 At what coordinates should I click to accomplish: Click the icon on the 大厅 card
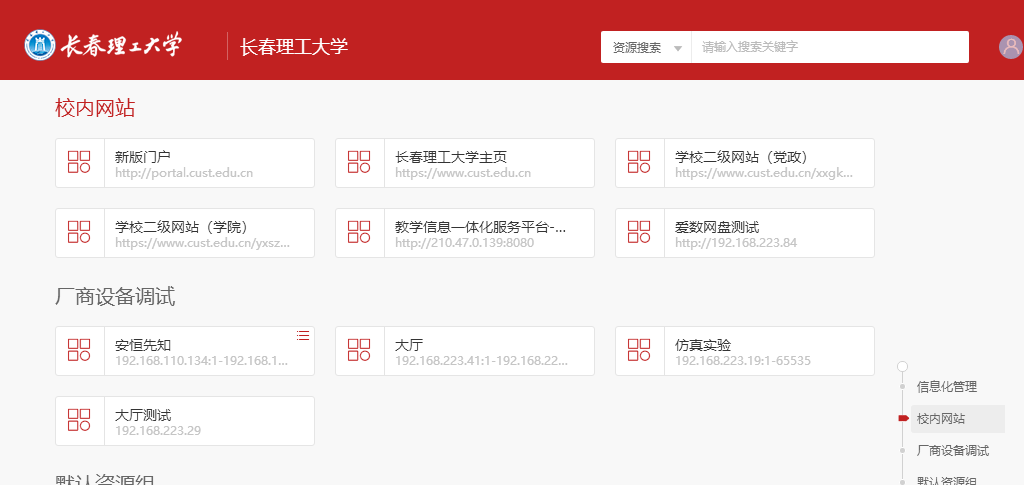(359, 351)
